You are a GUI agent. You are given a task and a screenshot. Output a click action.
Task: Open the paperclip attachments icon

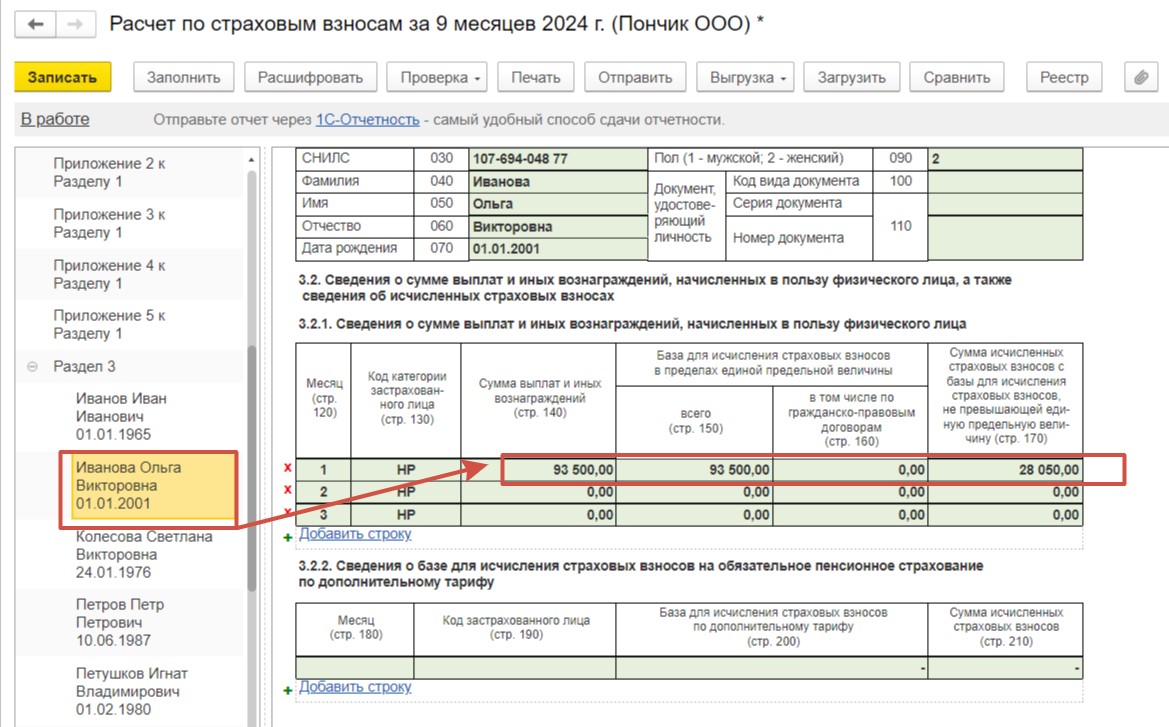point(1141,78)
